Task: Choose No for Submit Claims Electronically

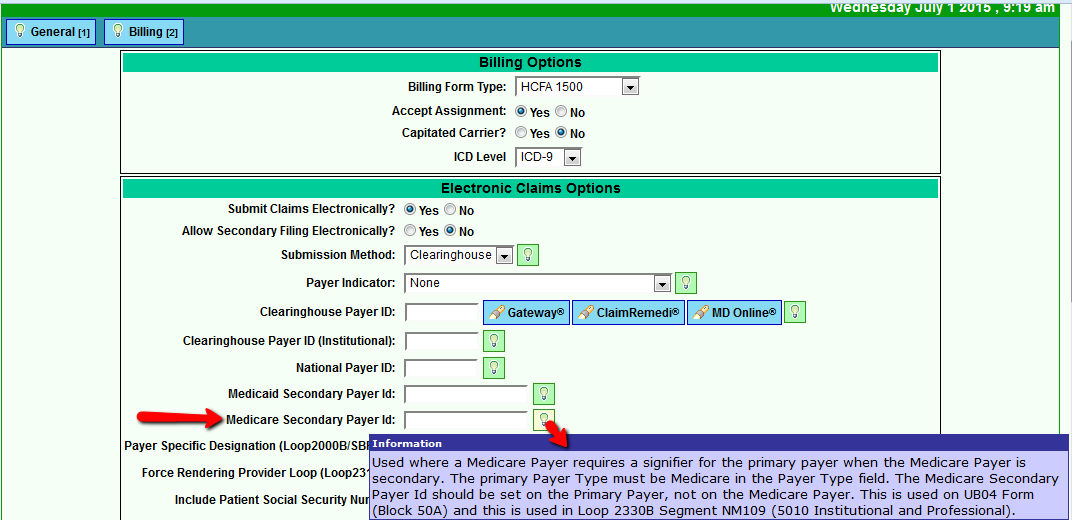Action: (x=450, y=210)
